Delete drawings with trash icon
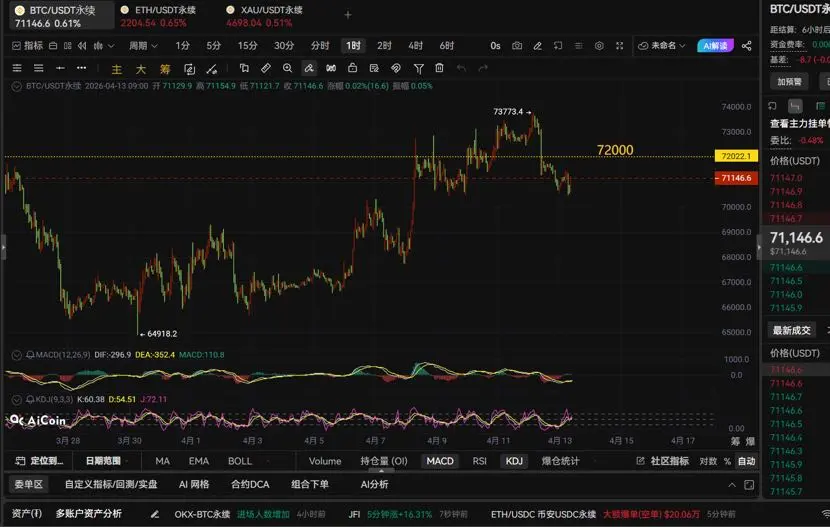830x527 pixels. pyautogui.click(x=439, y=68)
